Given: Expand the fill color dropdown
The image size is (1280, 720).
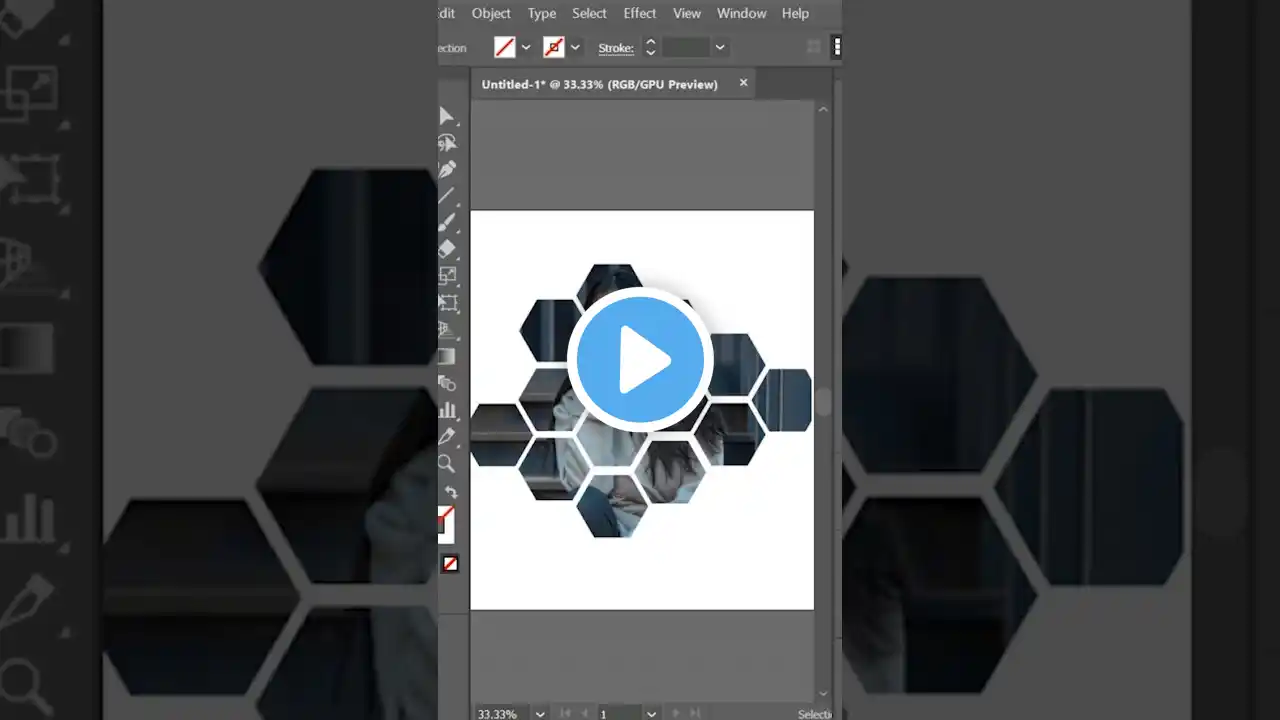Looking at the screenshot, I should click(x=526, y=48).
